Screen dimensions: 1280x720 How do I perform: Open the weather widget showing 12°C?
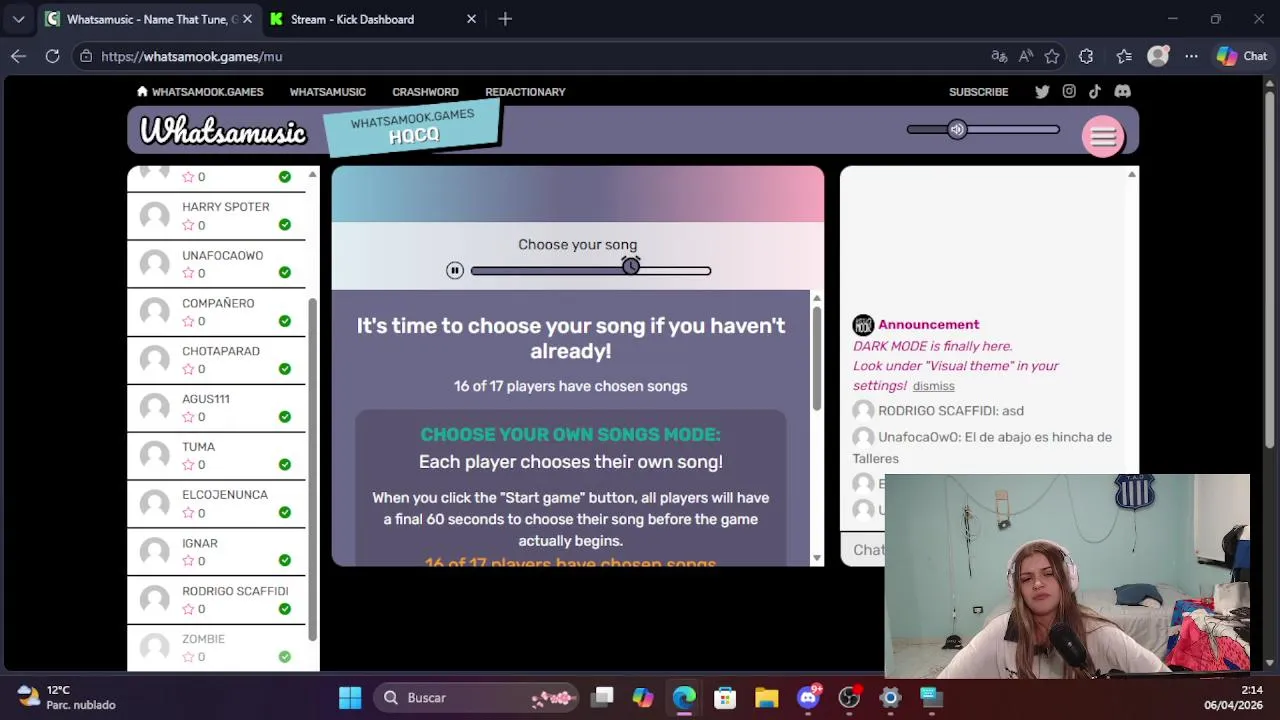pos(66,697)
